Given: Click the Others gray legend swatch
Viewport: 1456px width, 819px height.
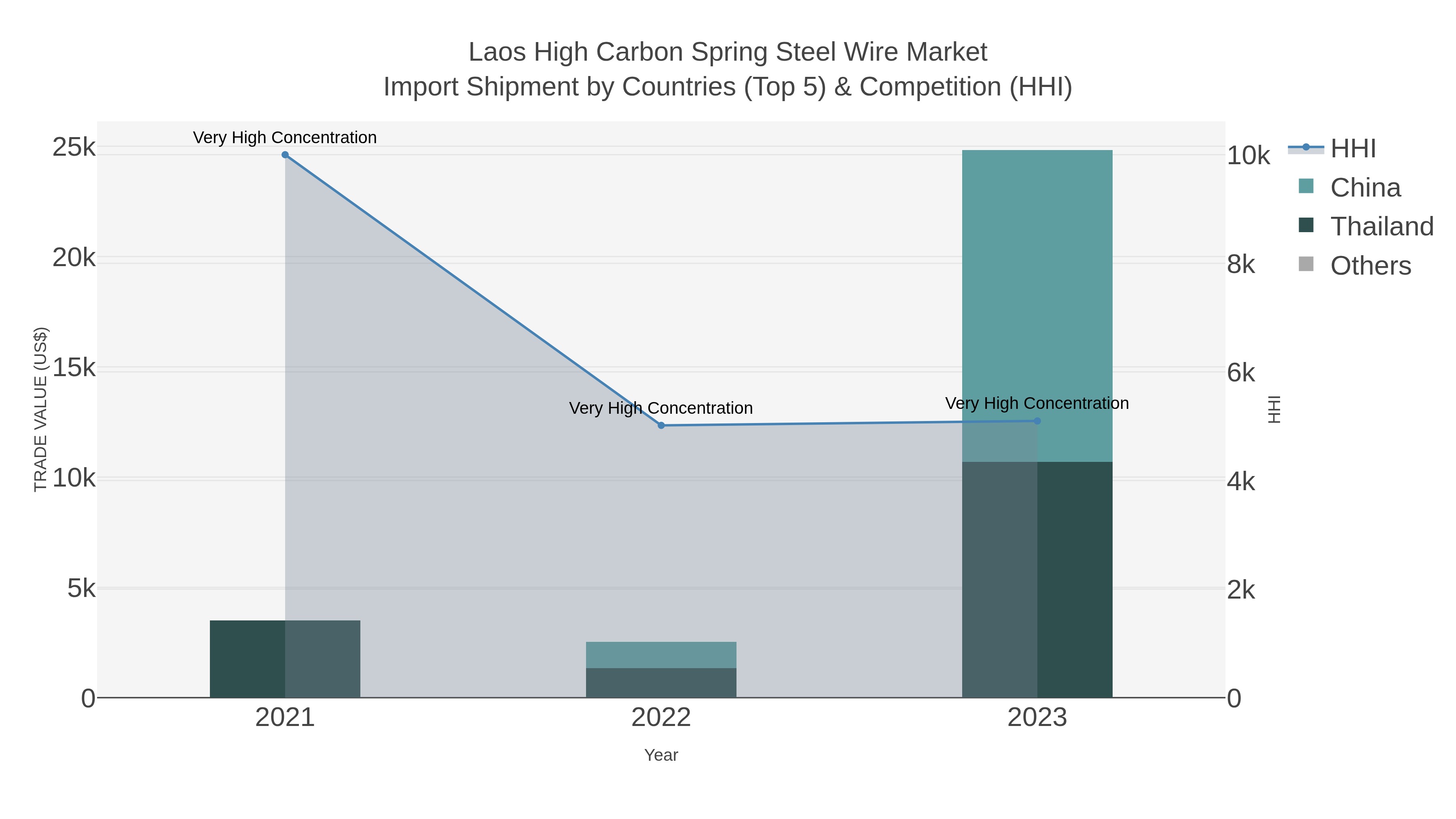Looking at the screenshot, I should (1306, 264).
